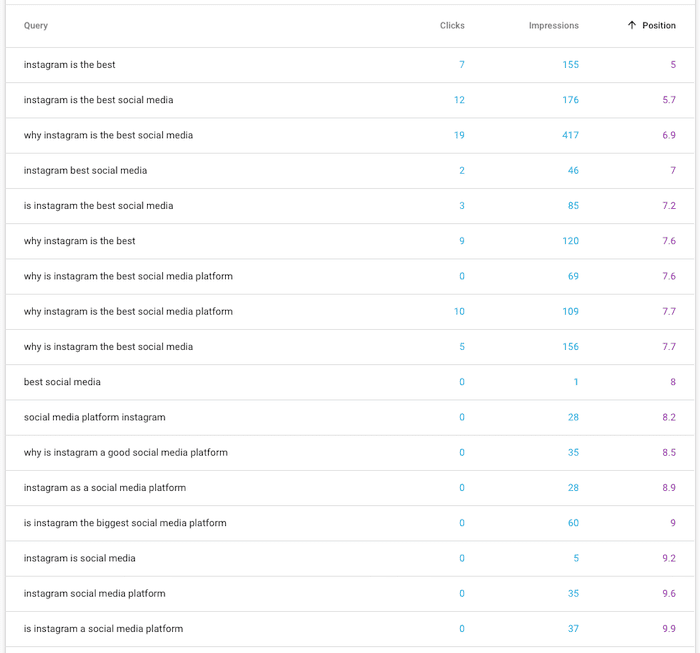
Task: Click clicks value 12
Action: coord(459,100)
